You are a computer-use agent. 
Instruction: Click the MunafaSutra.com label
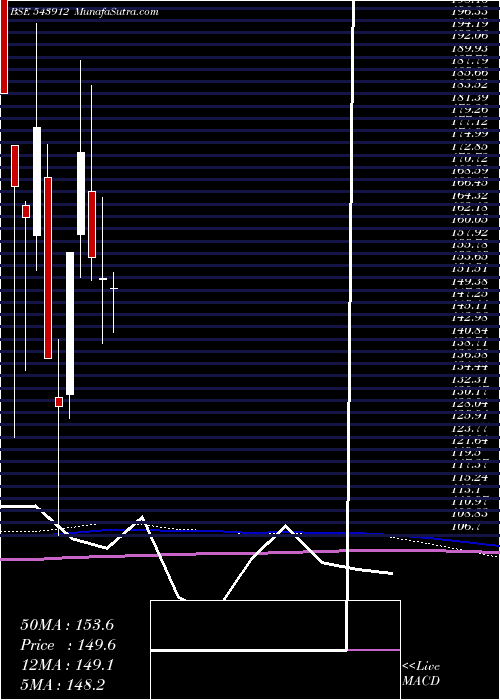(x=116, y=12)
